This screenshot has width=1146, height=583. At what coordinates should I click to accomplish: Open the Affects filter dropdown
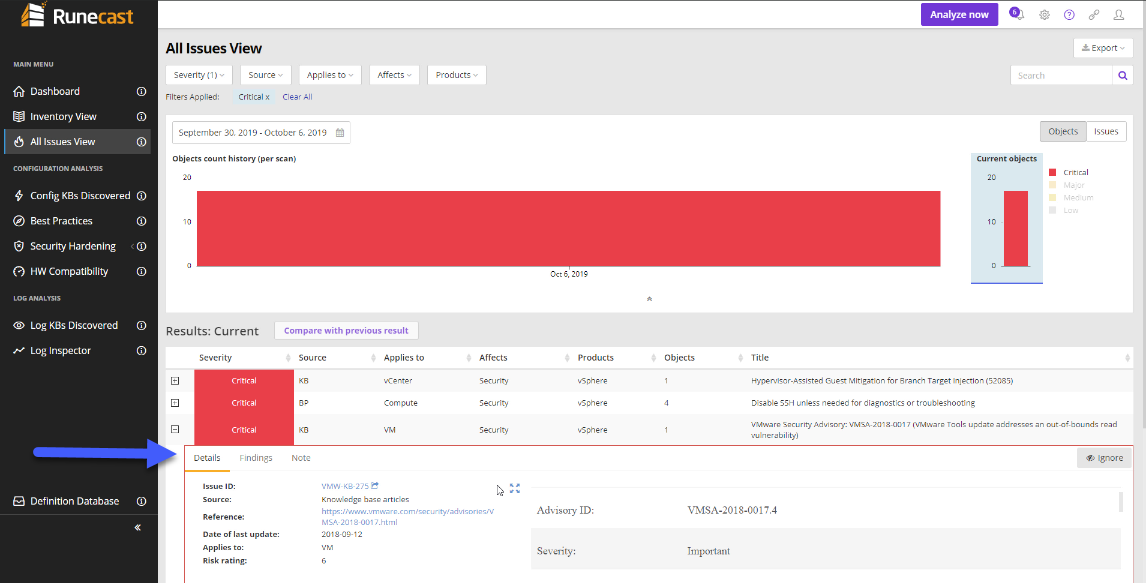click(x=394, y=75)
